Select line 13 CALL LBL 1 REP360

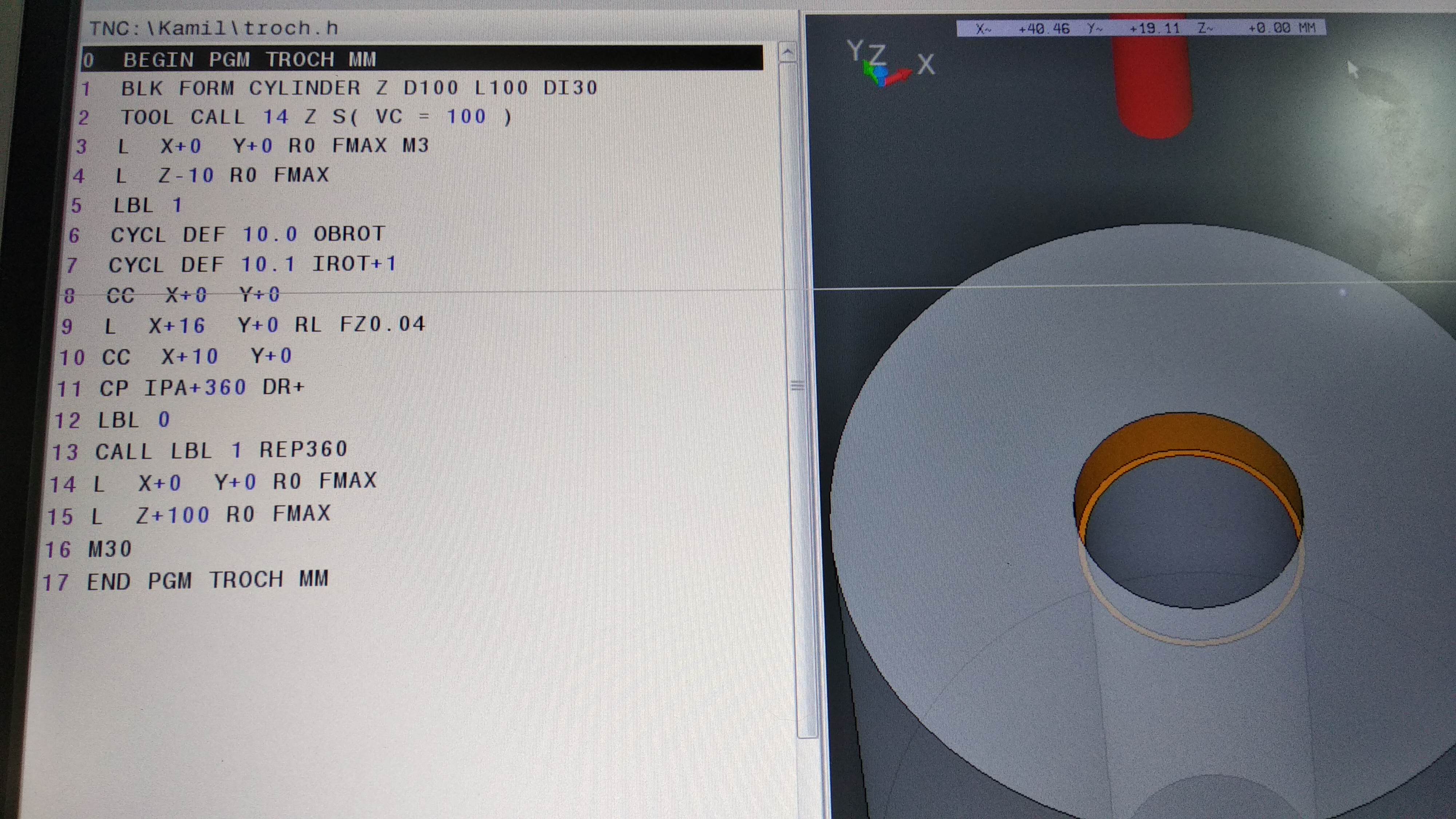[199, 451]
